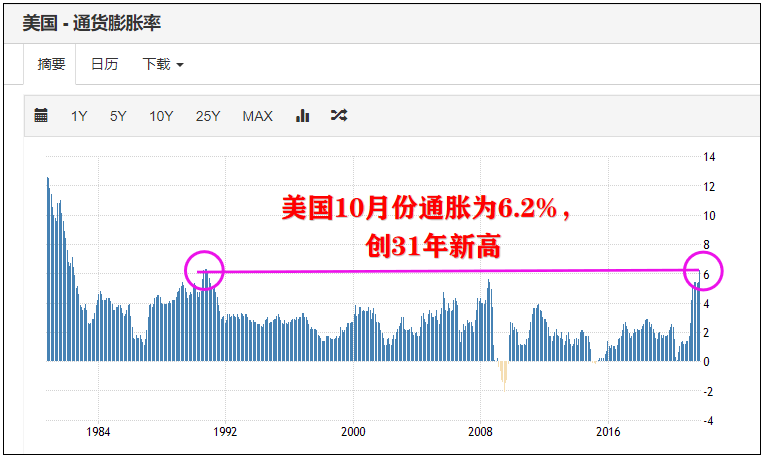
Task: Choose the 25Y time range
Action: click(208, 116)
